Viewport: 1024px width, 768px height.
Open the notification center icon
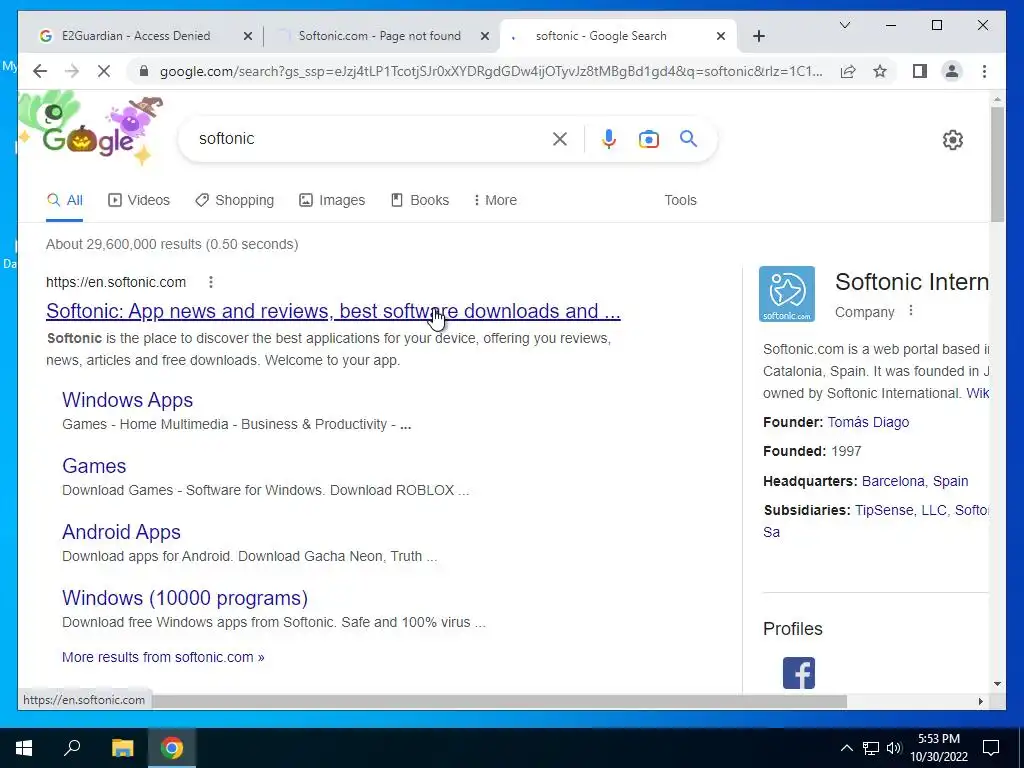991,748
